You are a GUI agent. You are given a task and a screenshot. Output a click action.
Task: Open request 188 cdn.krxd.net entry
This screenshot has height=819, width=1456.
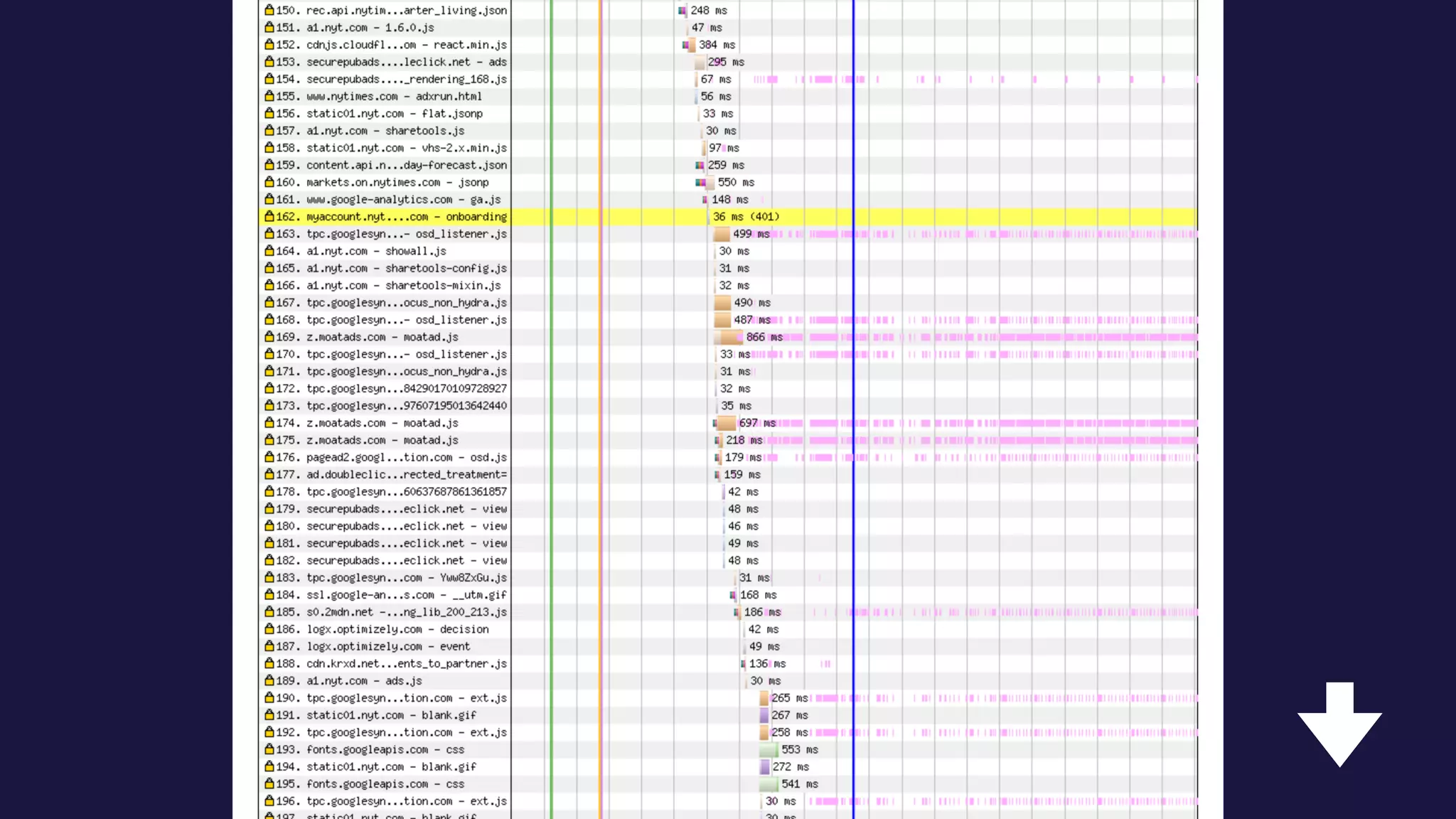[406, 663]
